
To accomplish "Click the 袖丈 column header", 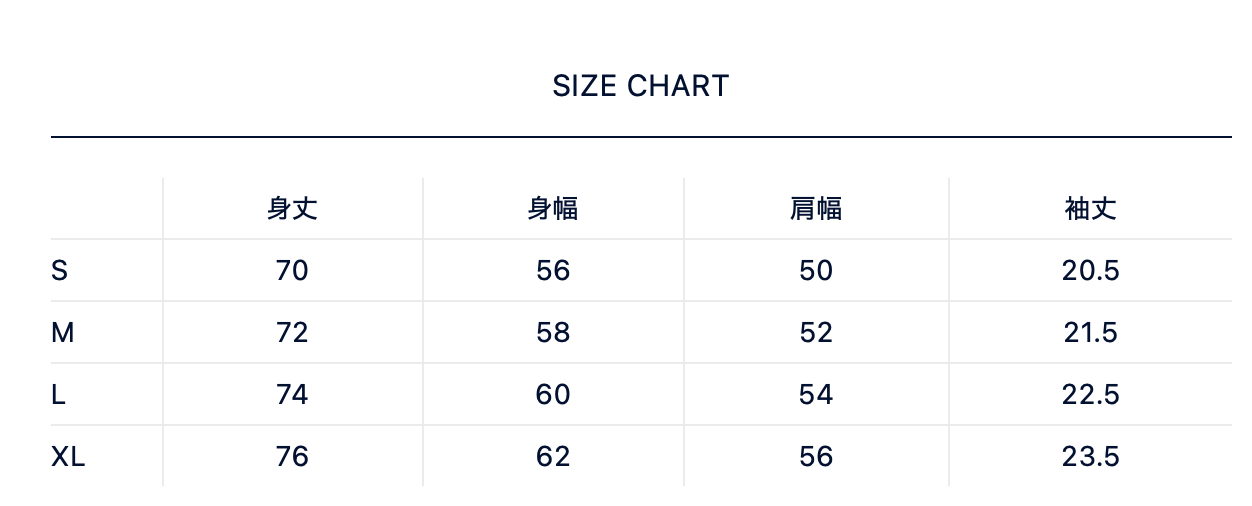I will point(1090,208).
